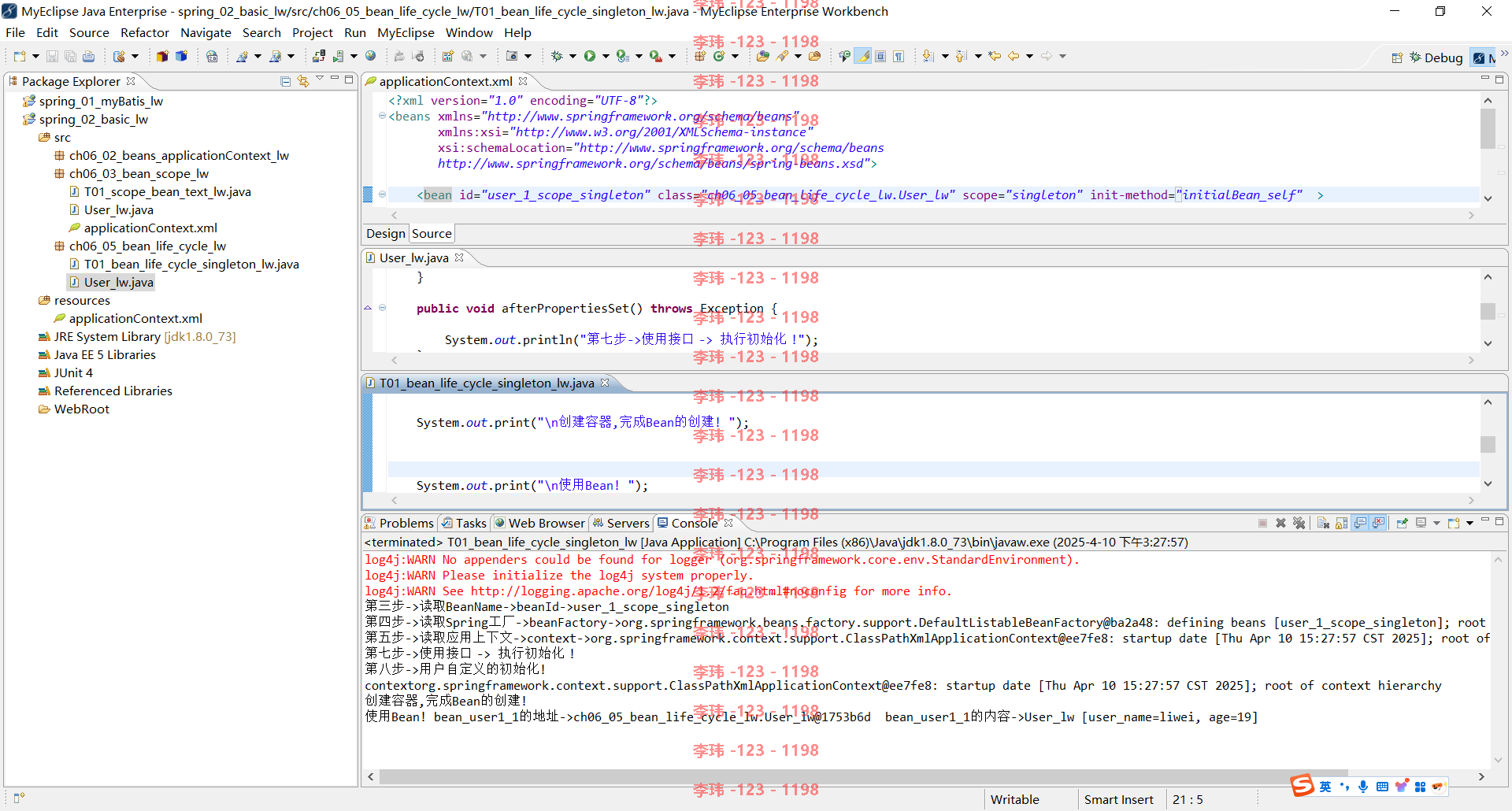This screenshot has height=811, width=1512.
Task: Toggle Scroll Lock in Console
Action: pos(1341,523)
